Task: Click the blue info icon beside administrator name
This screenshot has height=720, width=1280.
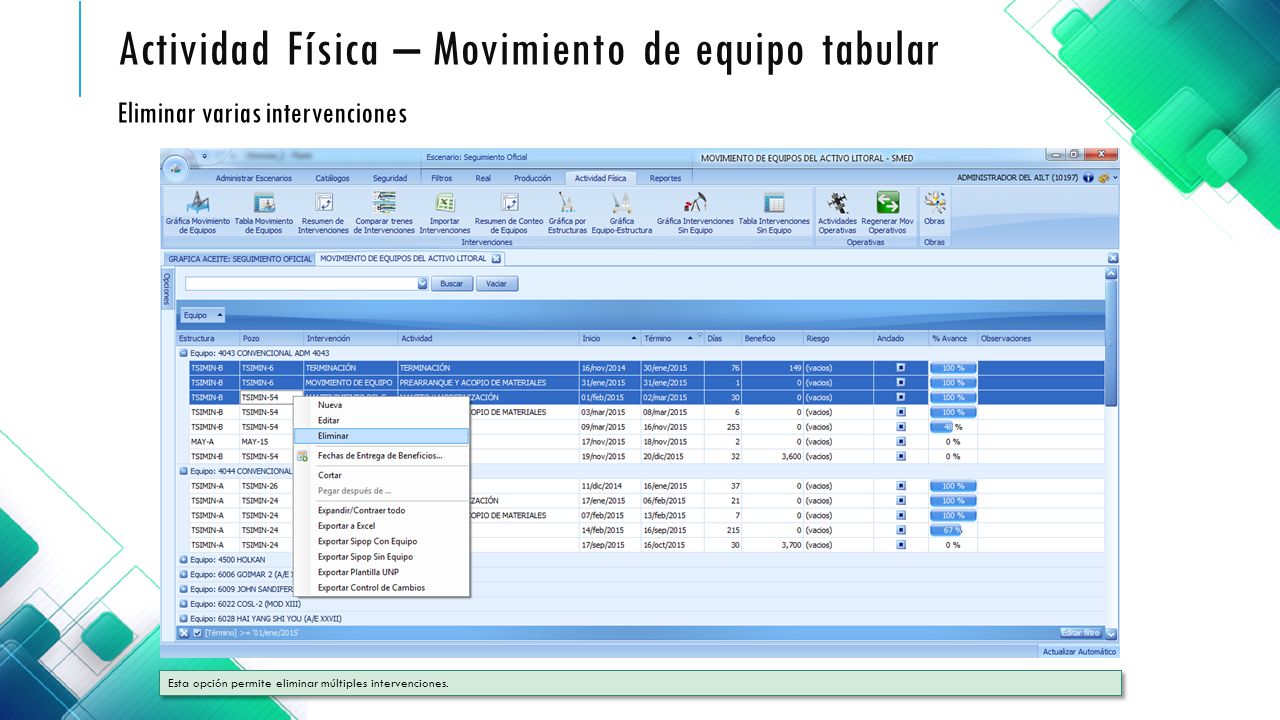Action: tap(1088, 178)
